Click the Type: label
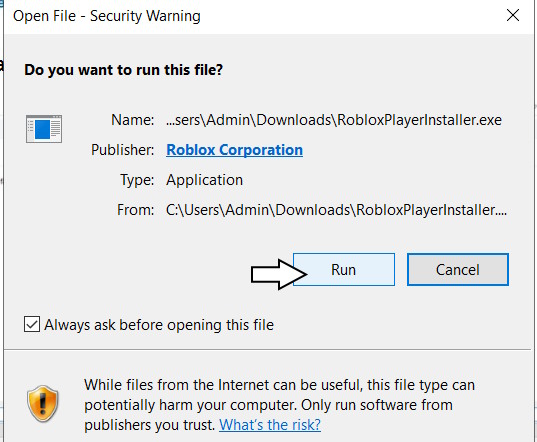Image resolution: width=537 pixels, height=442 pixels. tap(137, 180)
